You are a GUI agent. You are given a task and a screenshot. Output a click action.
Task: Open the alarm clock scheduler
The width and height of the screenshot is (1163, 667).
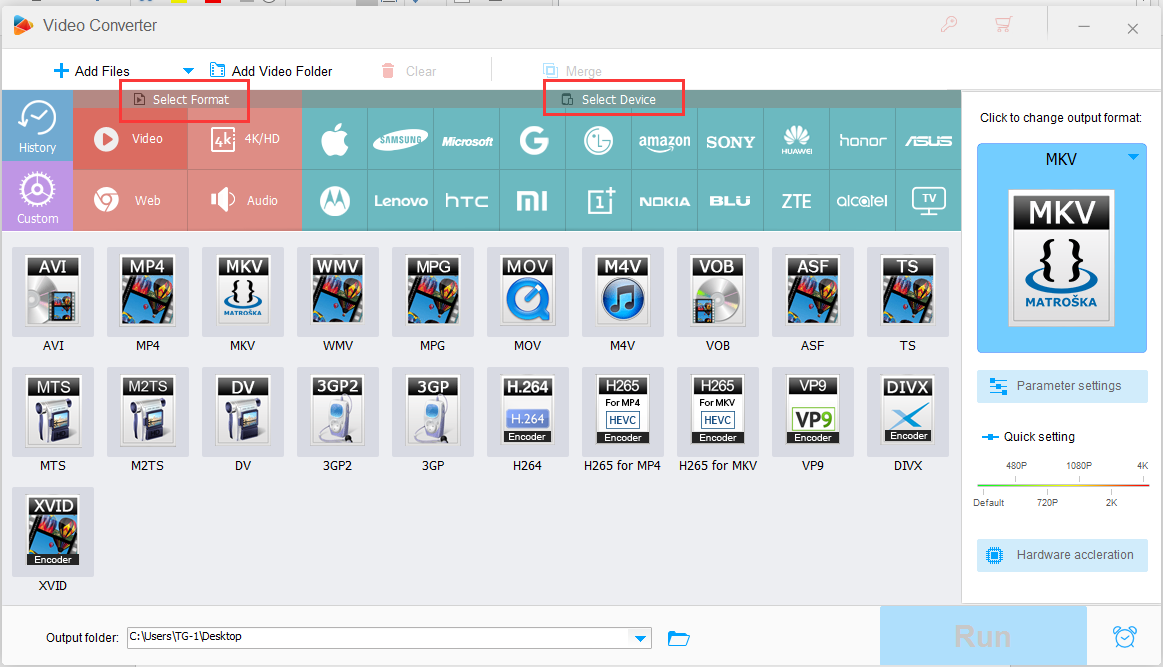(x=1124, y=637)
